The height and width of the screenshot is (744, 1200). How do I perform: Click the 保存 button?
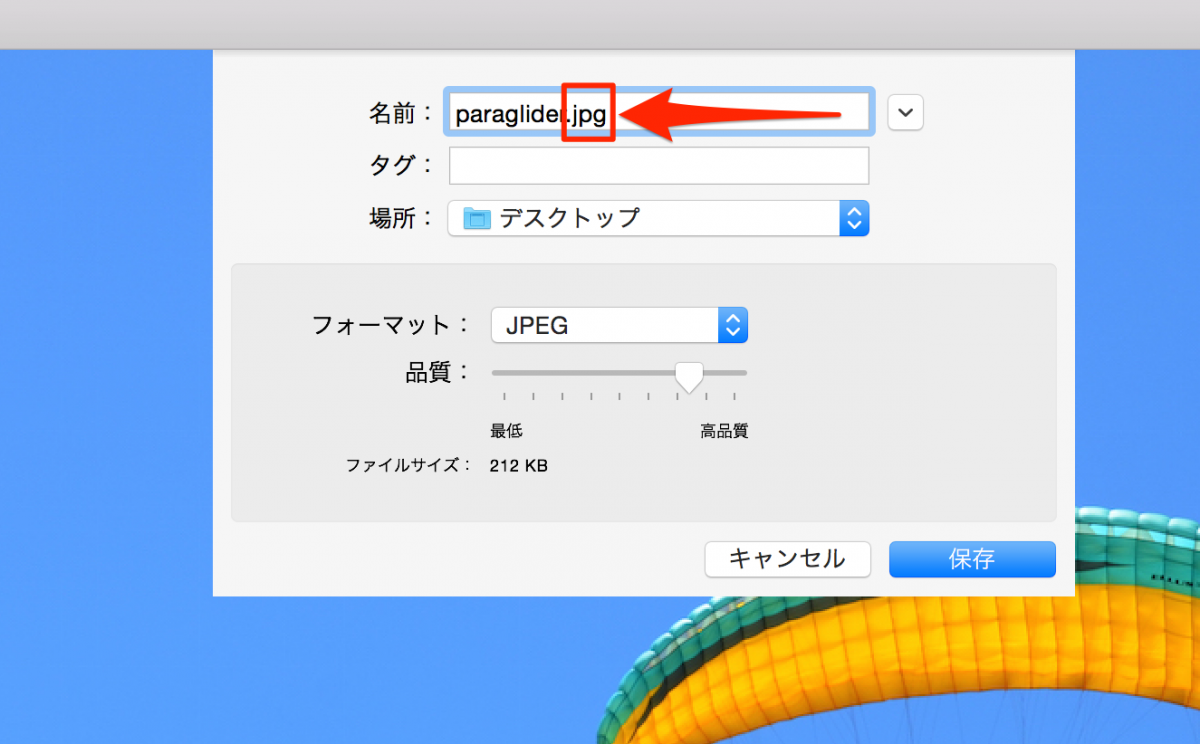pyautogui.click(x=971, y=559)
